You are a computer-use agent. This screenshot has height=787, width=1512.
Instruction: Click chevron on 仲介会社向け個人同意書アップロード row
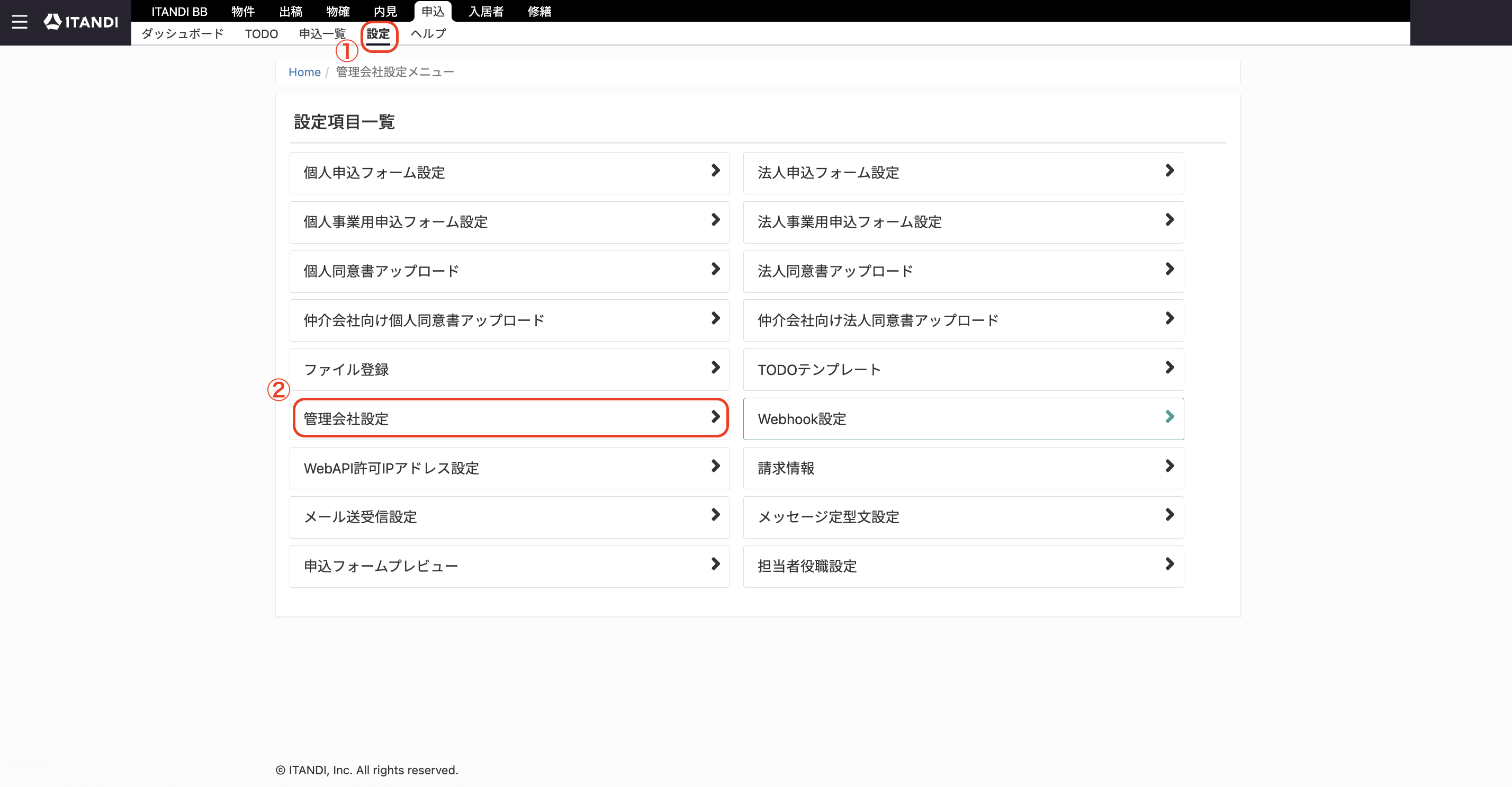[x=715, y=318]
